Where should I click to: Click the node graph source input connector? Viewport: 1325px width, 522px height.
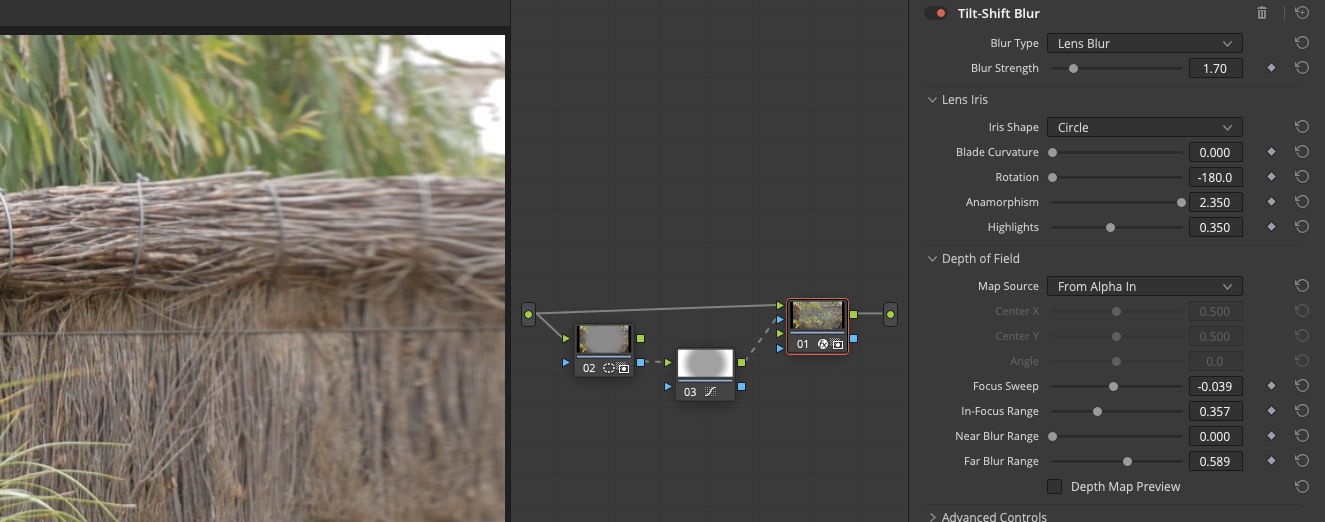(528, 315)
